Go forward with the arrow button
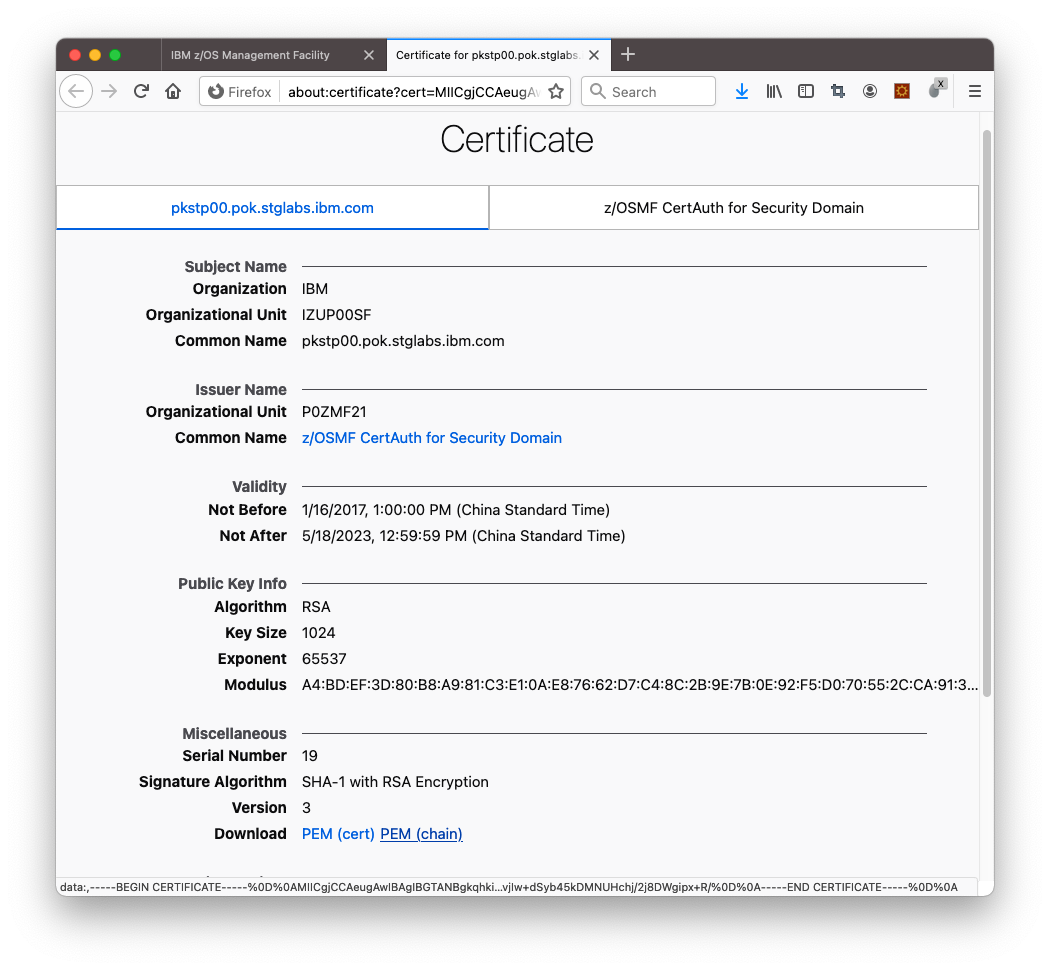The width and height of the screenshot is (1050, 970). [x=109, y=91]
